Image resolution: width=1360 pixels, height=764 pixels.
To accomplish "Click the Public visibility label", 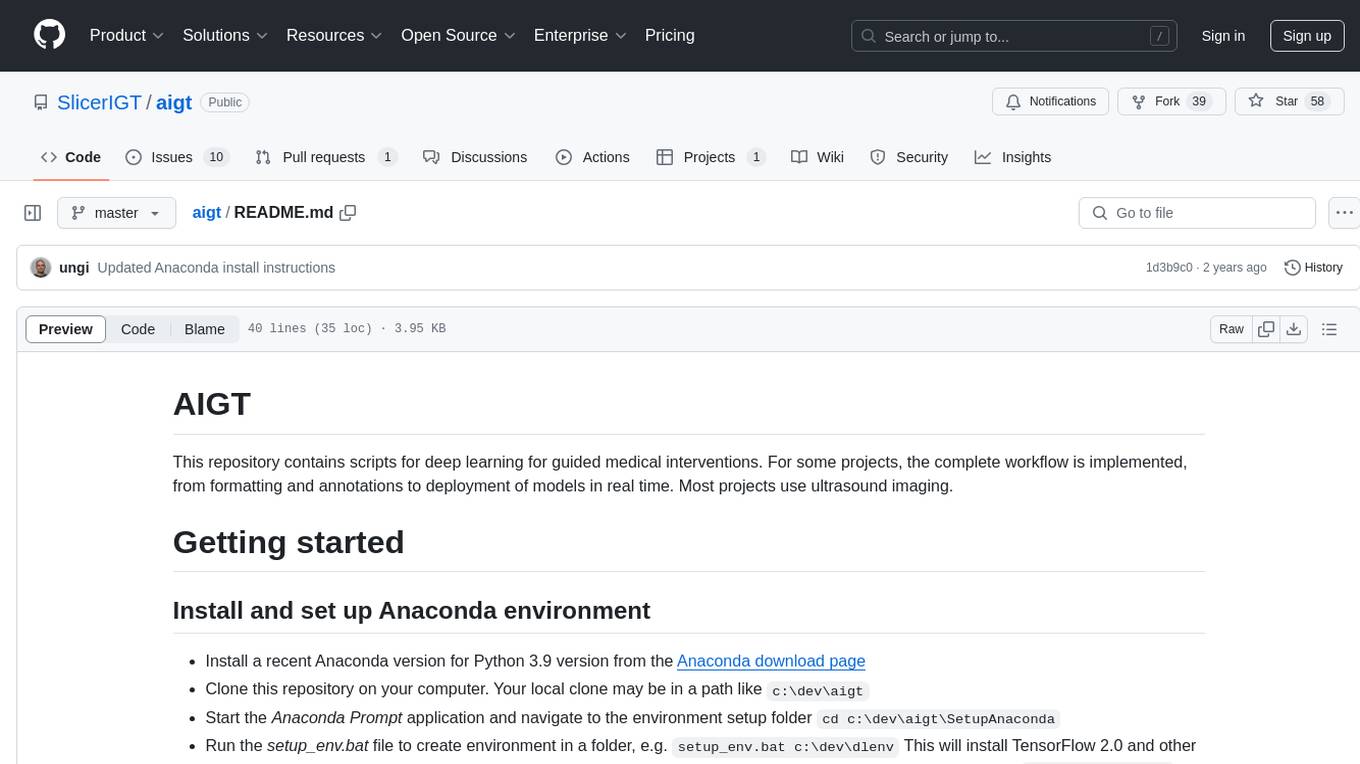I will [x=225, y=102].
